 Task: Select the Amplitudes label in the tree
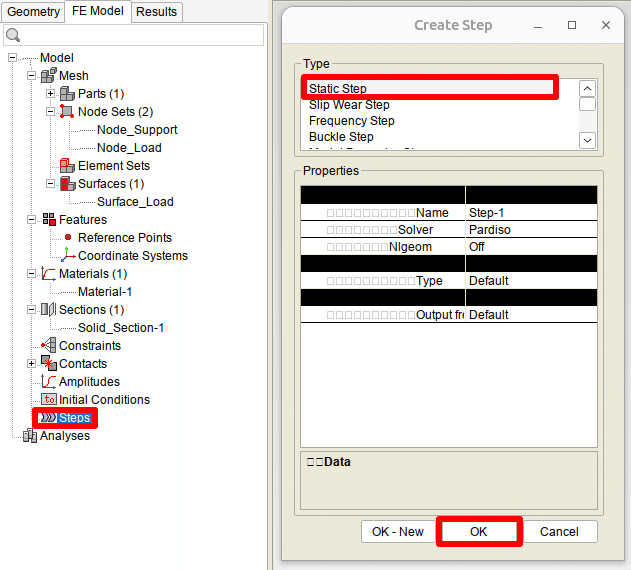coord(89,382)
